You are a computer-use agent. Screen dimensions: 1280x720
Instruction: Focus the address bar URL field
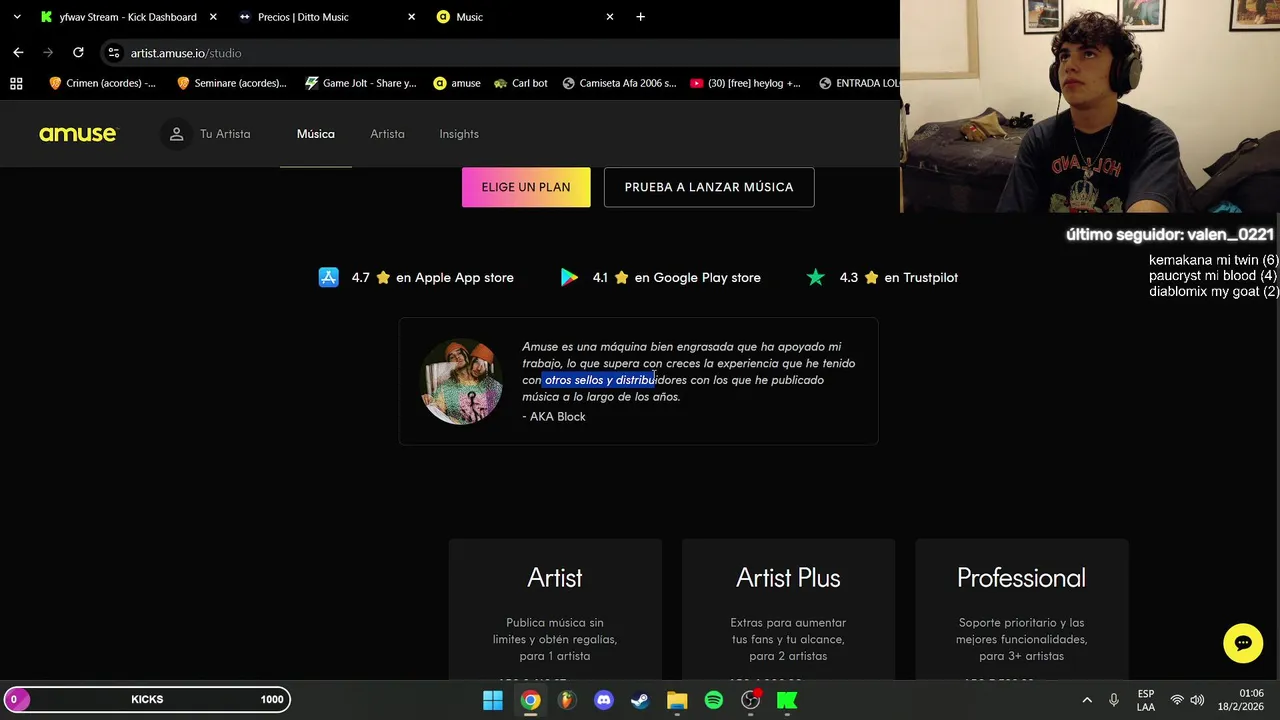pos(500,53)
